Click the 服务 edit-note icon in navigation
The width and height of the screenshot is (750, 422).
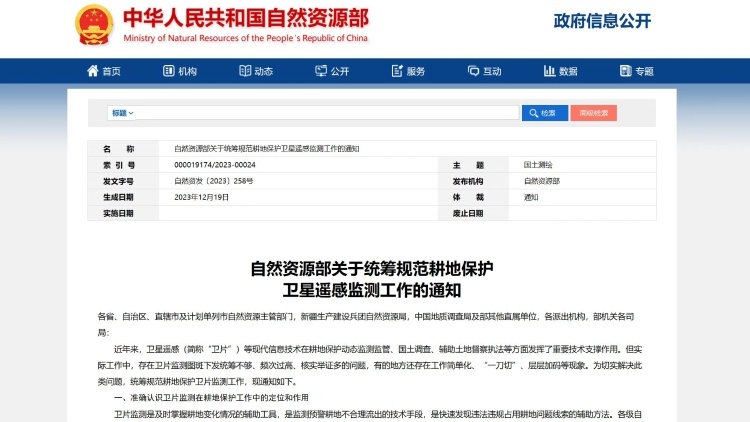pyautogui.click(x=396, y=72)
